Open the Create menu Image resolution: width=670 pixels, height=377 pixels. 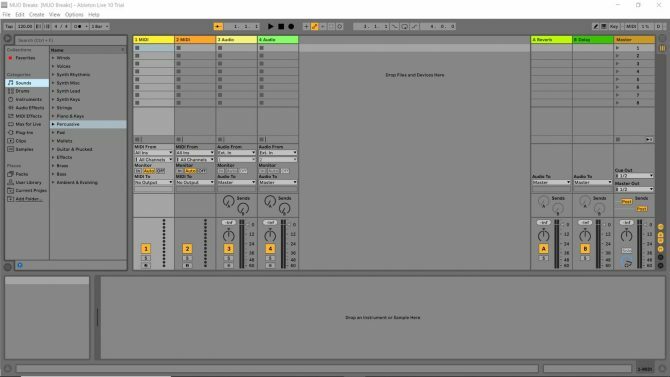pos(37,15)
